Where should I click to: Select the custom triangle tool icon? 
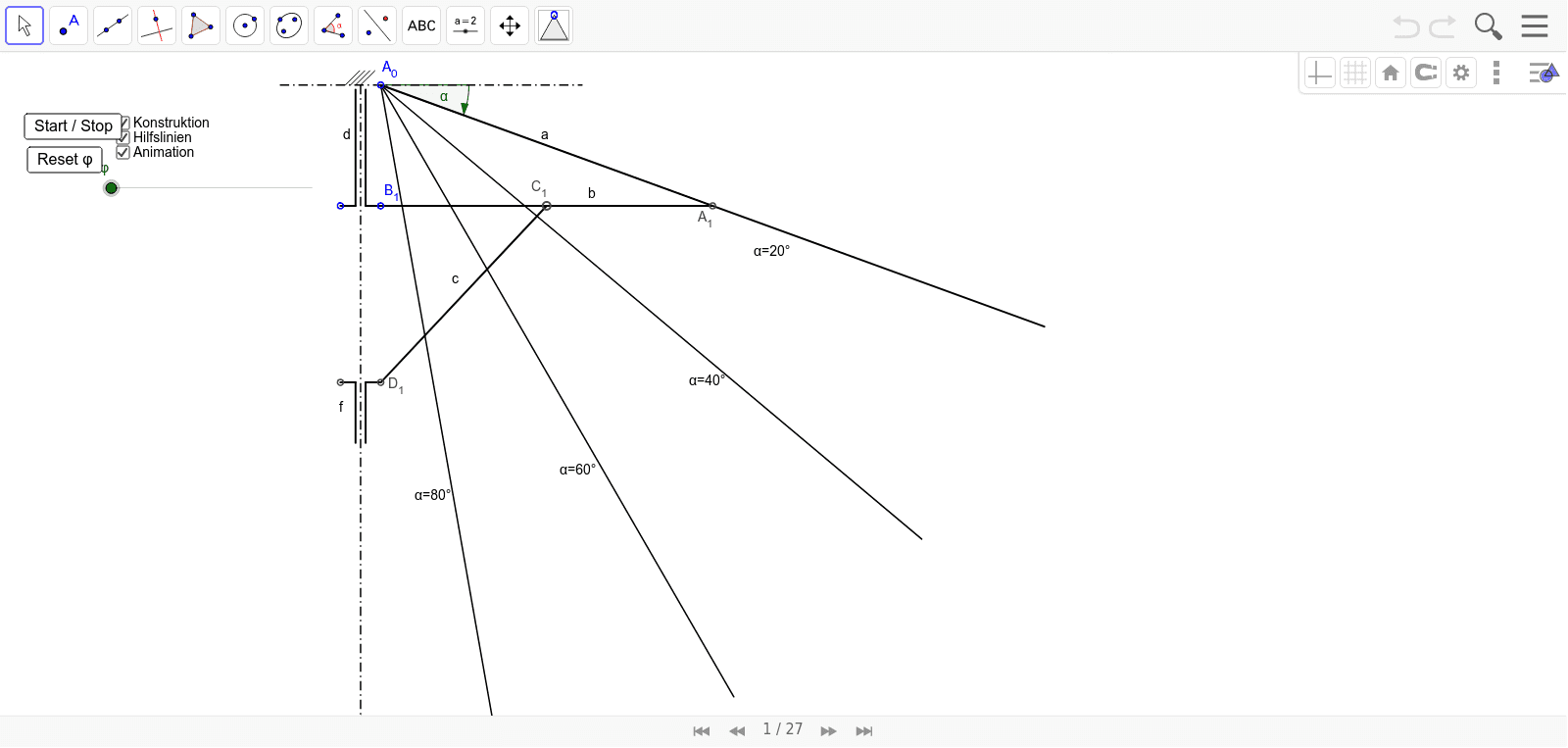554,25
